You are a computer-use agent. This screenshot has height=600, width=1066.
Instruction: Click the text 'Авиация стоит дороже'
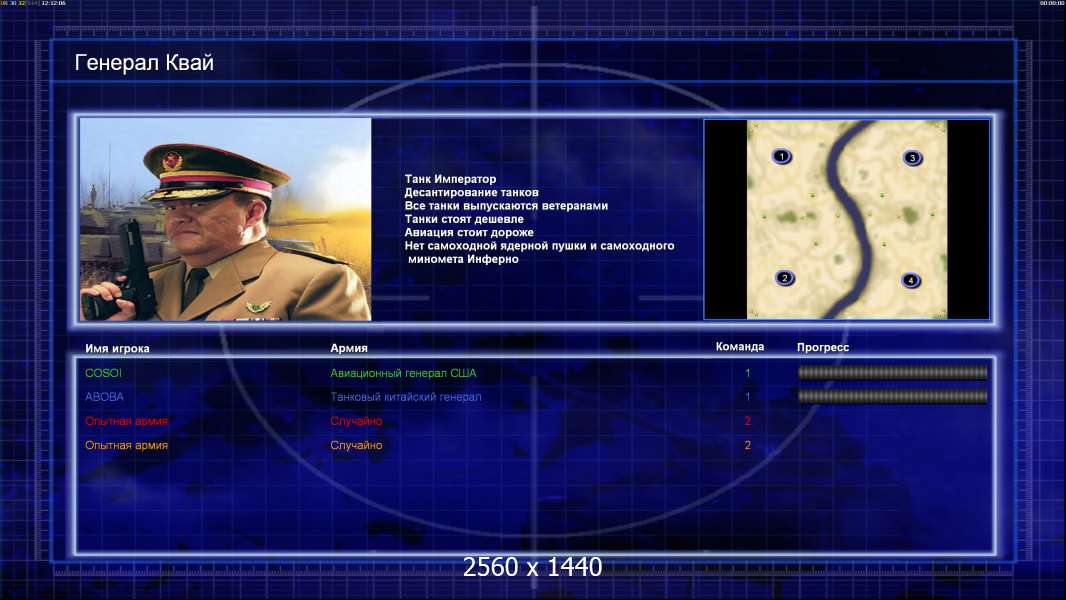point(469,232)
